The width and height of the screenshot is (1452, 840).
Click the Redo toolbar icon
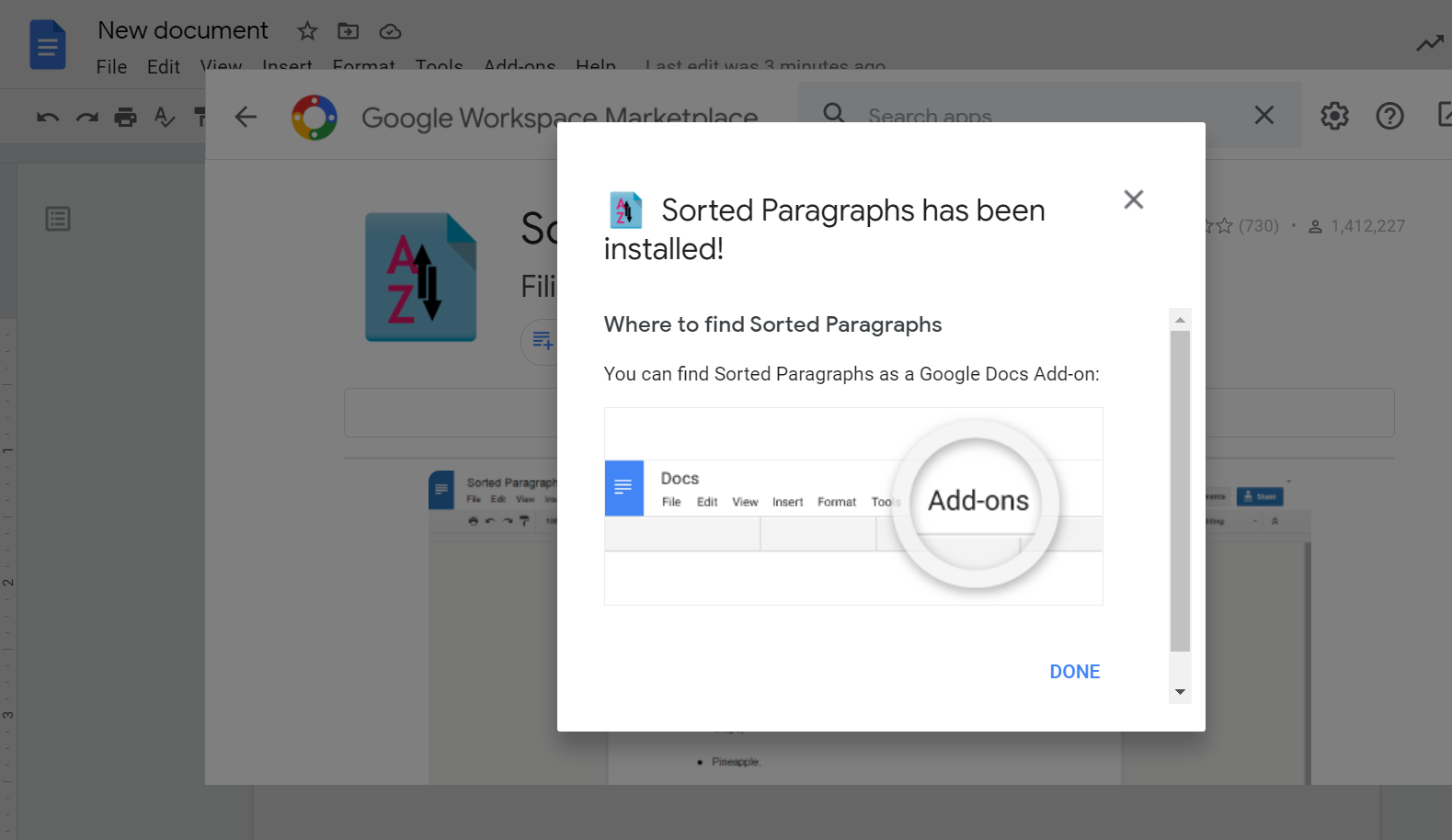[x=87, y=117]
